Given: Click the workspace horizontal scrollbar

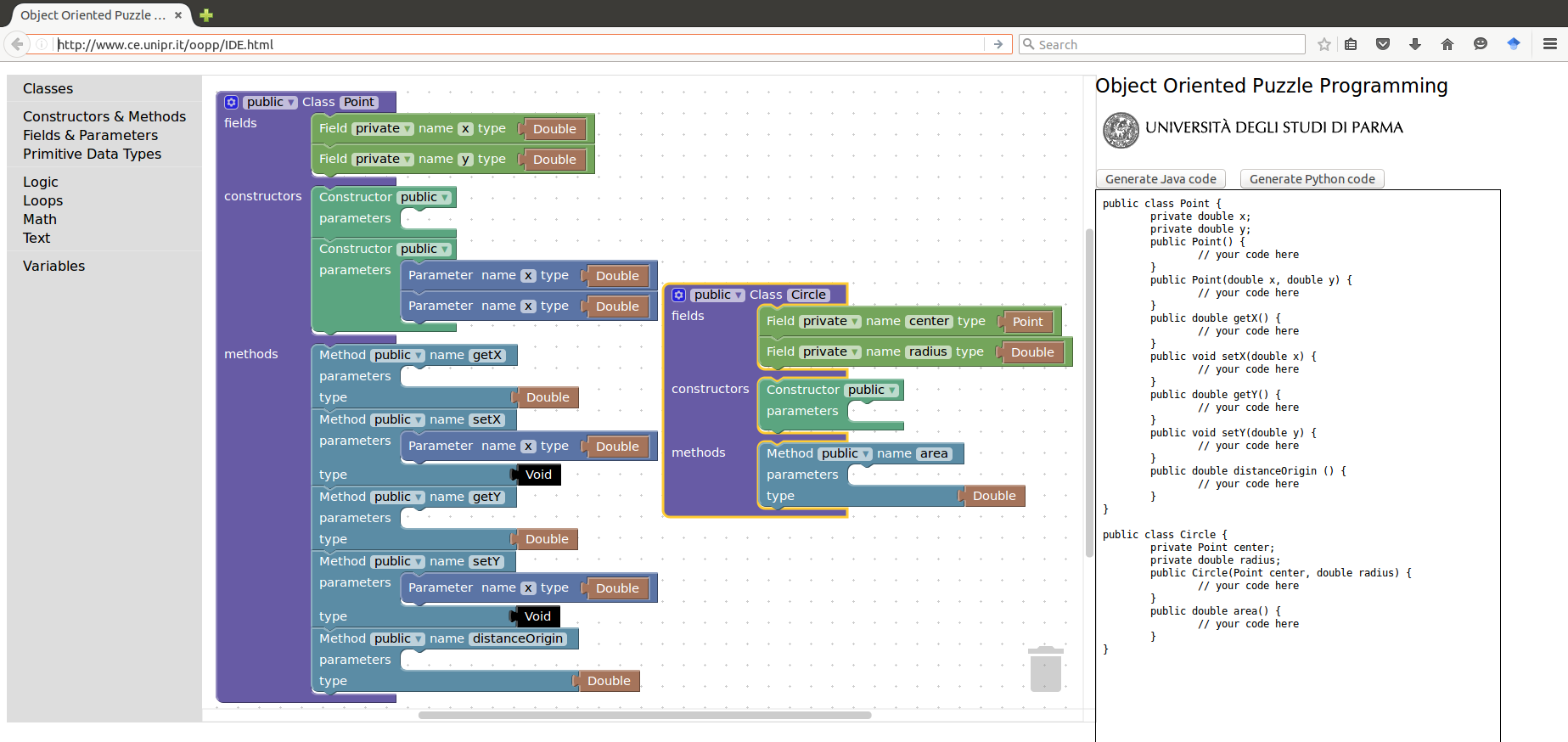Looking at the screenshot, I should [644, 715].
